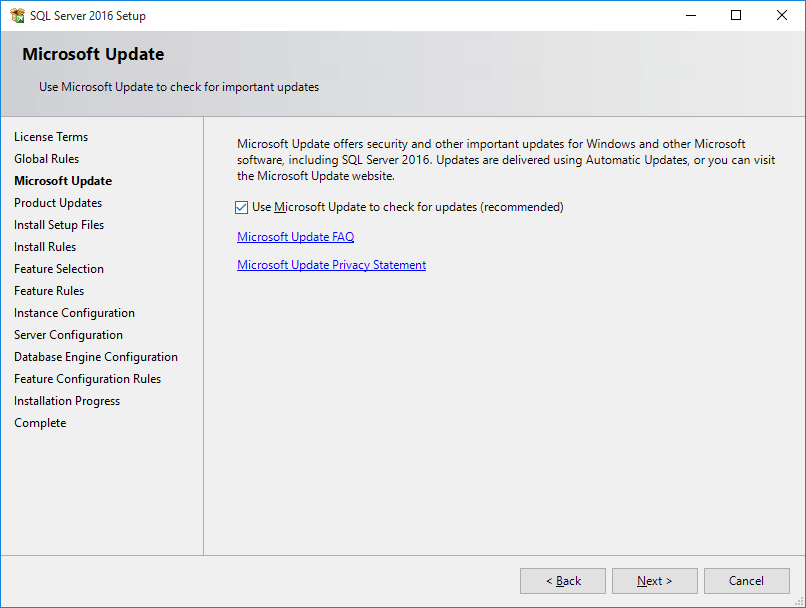Viewport: 806px width, 608px height.
Task: Open Instance Configuration step
Action: click(x=74, y=312)
